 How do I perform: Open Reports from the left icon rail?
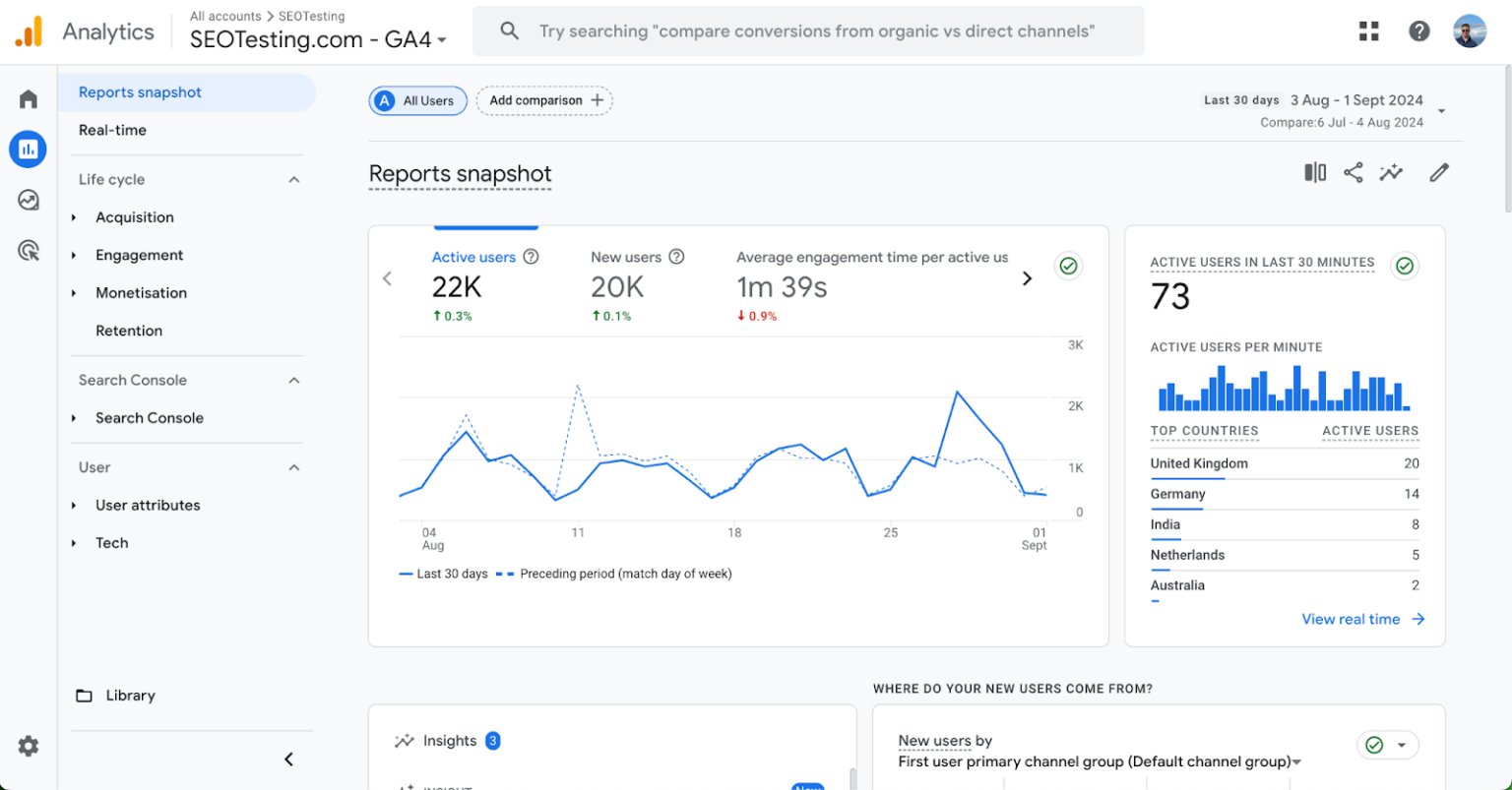[x=27, y=149]
